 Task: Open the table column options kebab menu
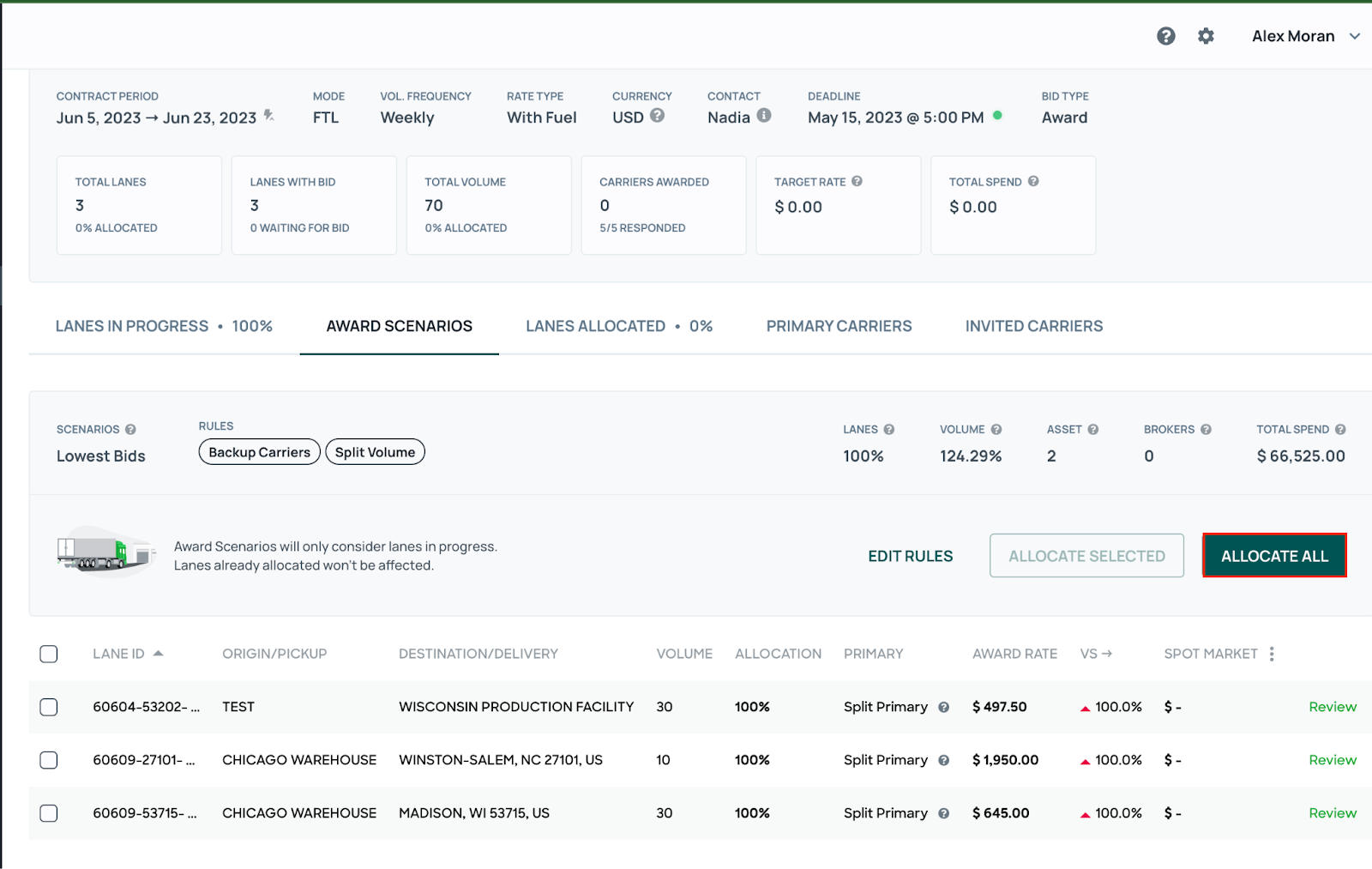click(x=1272, y=654)
